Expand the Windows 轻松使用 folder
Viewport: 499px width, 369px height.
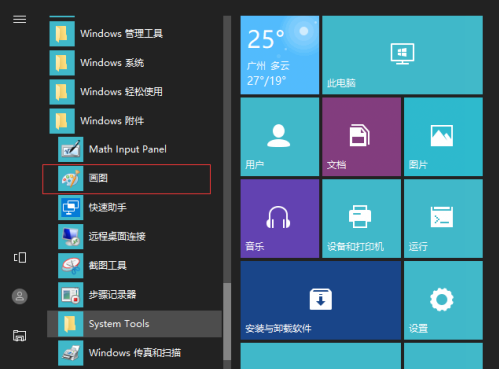click(133, 92)
